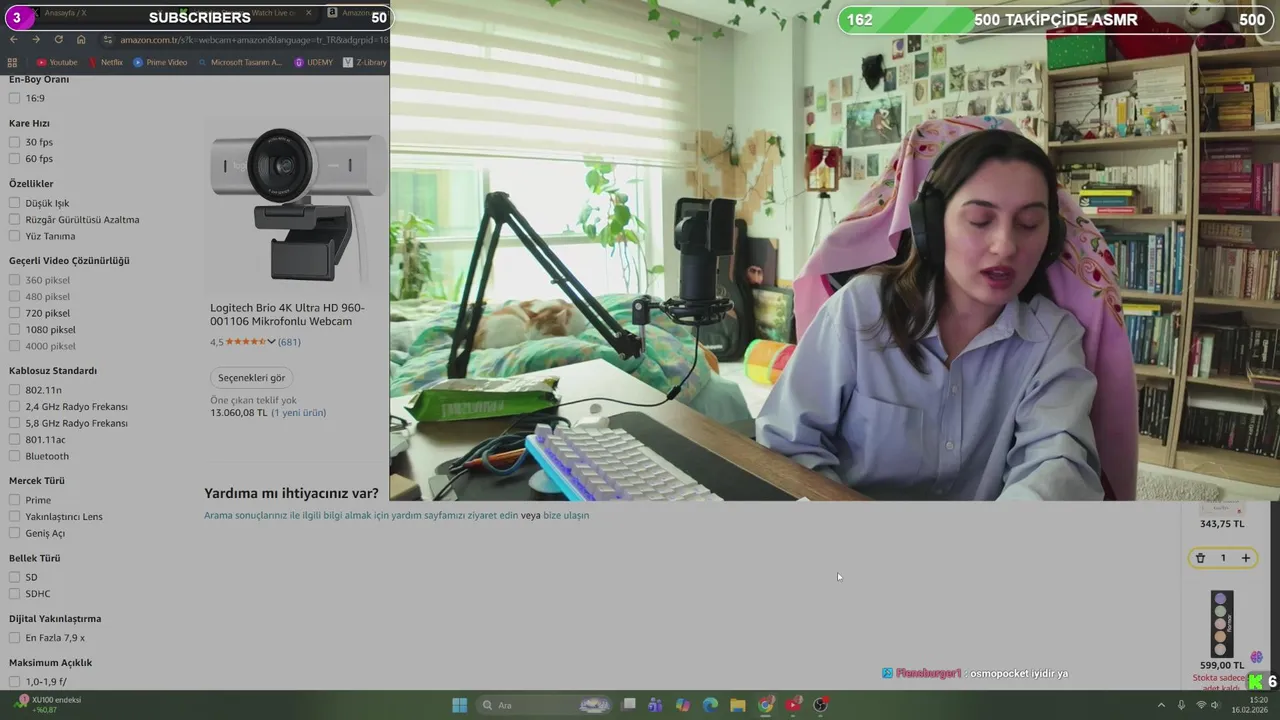Enable the Düşük Işık filter
The width and height of the screenshot is (1280, 720).
(14, 203)
